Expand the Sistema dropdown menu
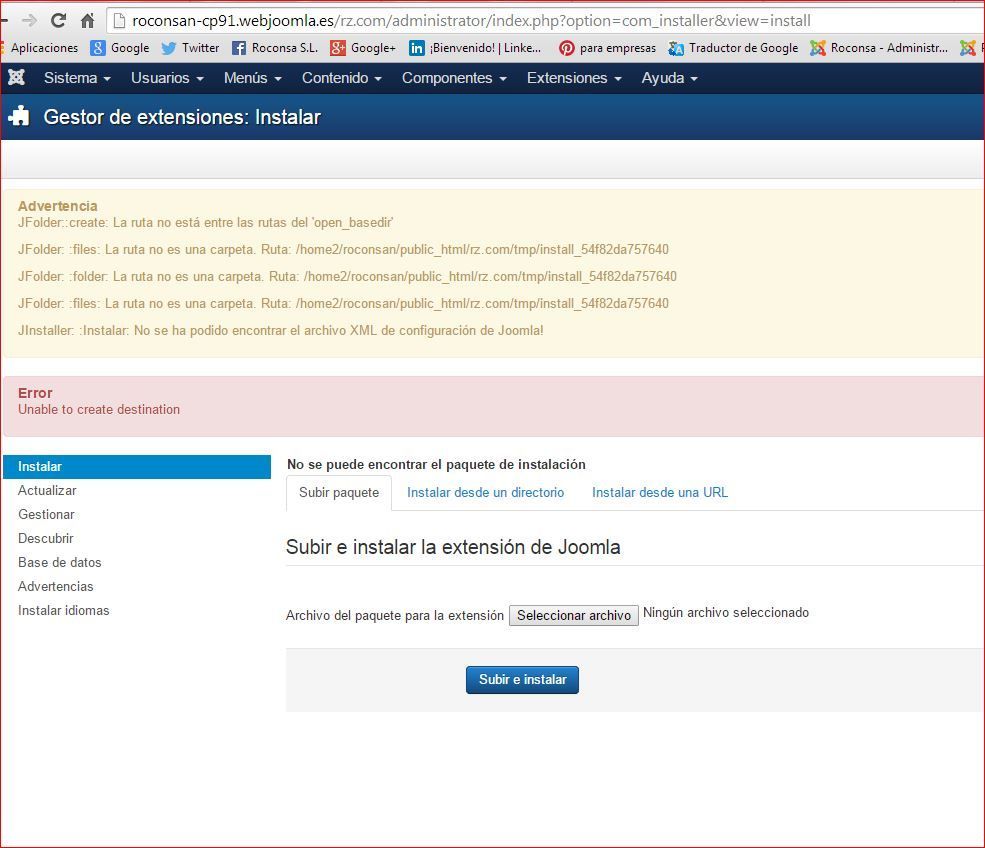The height and width of the screenshot is (848, 985). [x=77, y=78]
